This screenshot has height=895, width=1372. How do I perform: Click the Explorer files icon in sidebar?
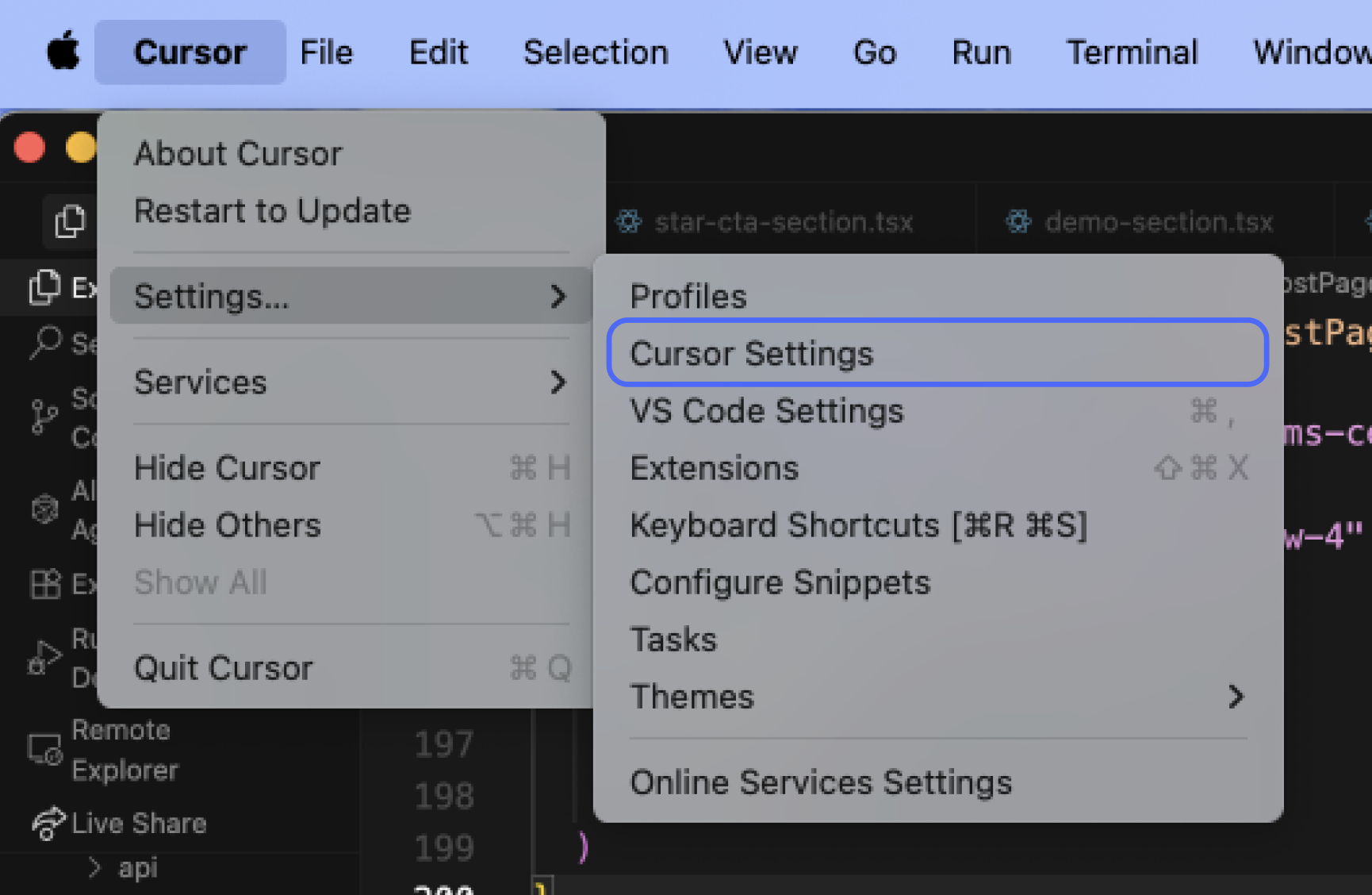tap(44, 287)
